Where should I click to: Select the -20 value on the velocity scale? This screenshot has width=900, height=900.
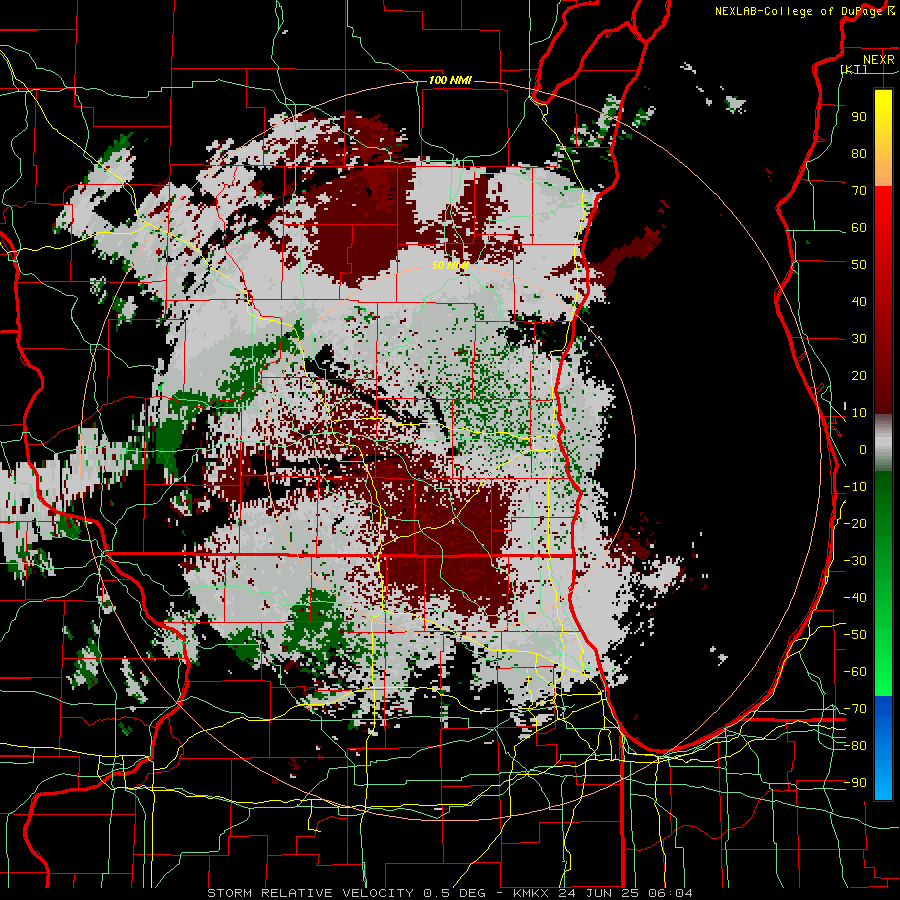pyautogui.click(x=855, y=523)
